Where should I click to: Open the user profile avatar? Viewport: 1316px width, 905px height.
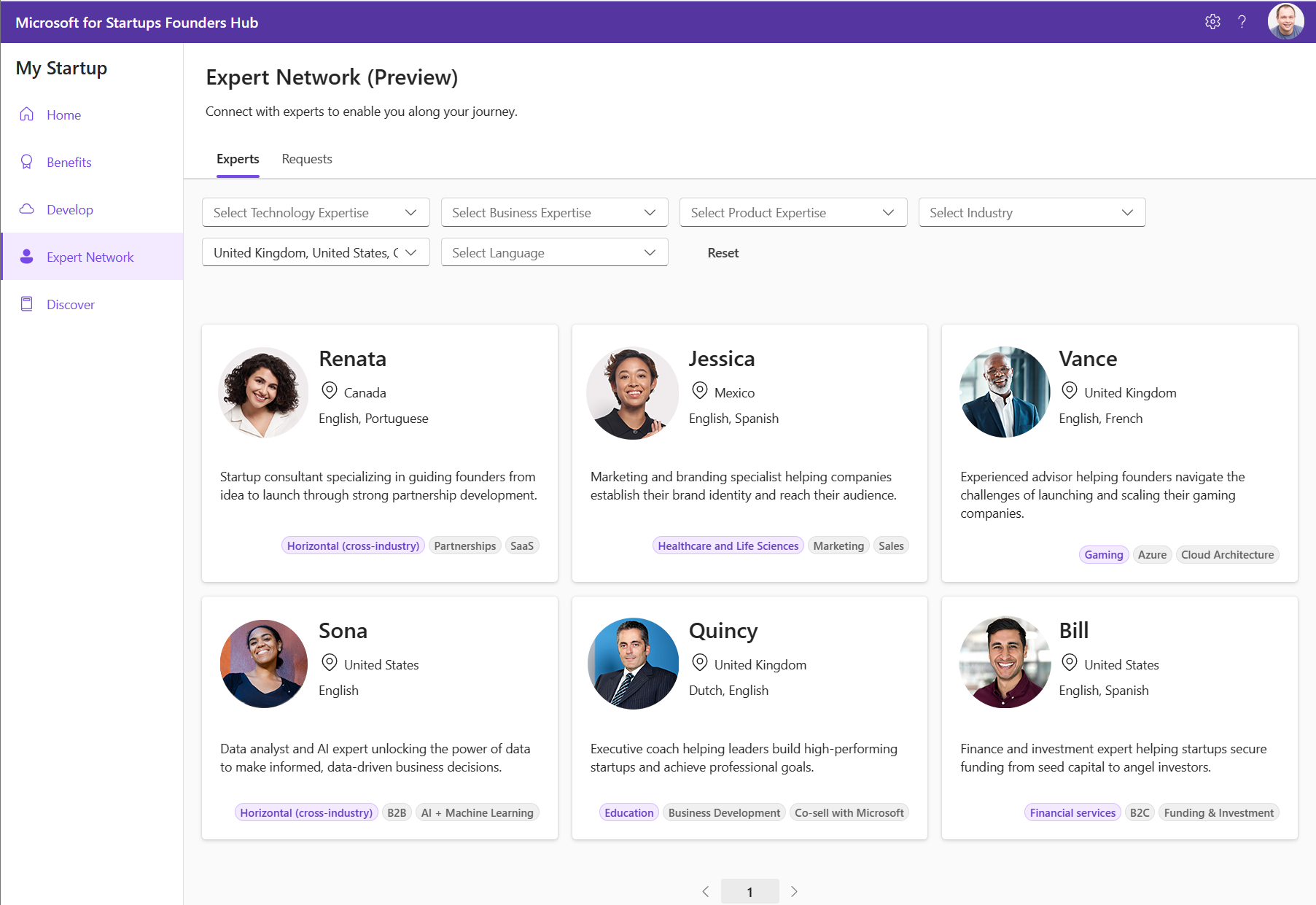tap(1286, 22)
